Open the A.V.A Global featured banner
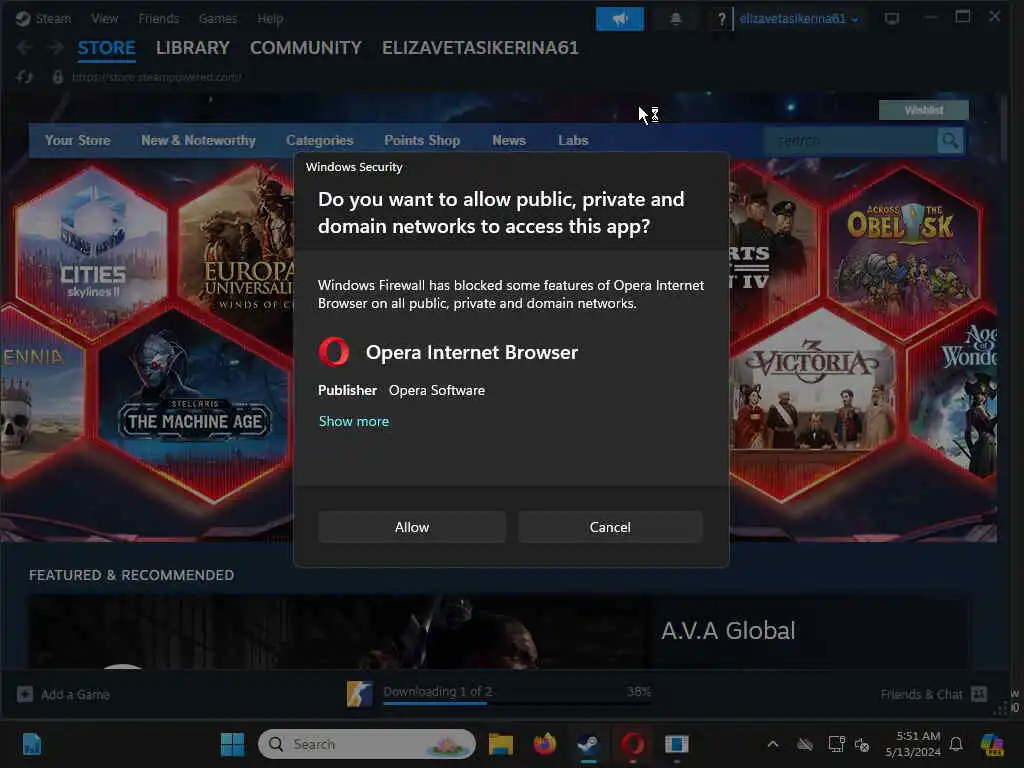The height and width of the screenshot is (768, 1024). pyautogui.click(x=499, y=632)
